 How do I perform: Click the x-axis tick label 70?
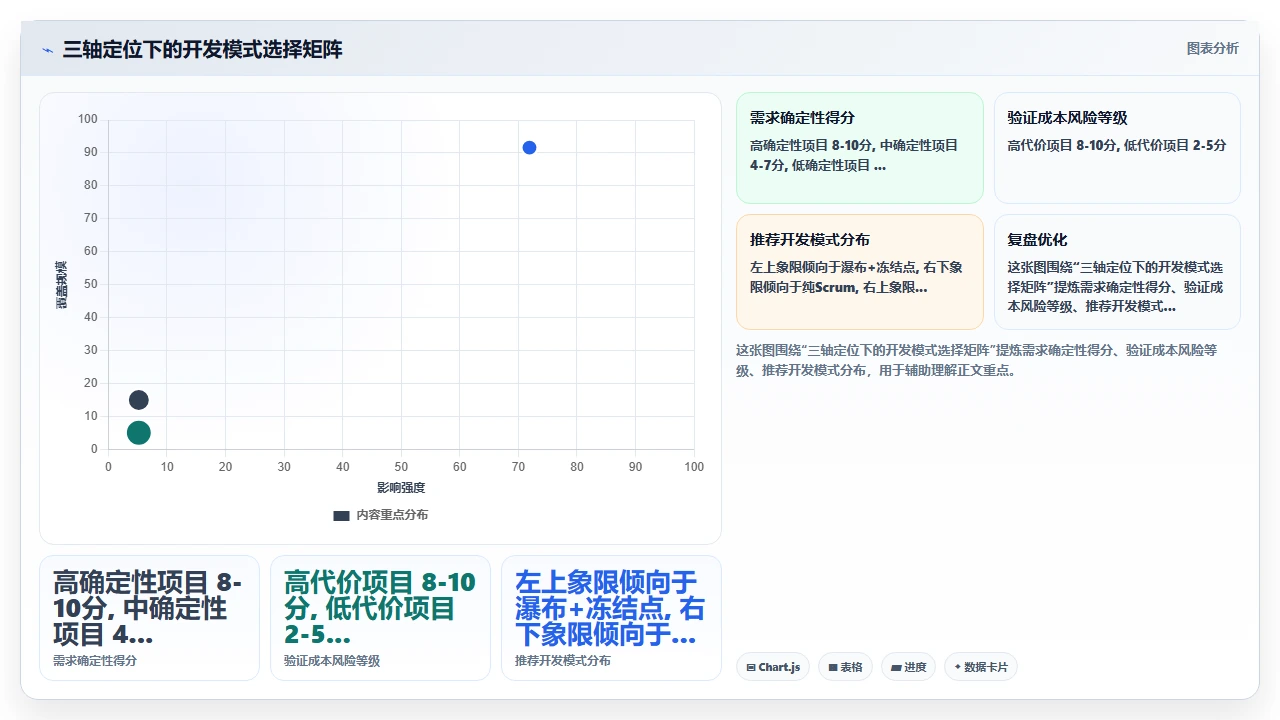[518, 467]
